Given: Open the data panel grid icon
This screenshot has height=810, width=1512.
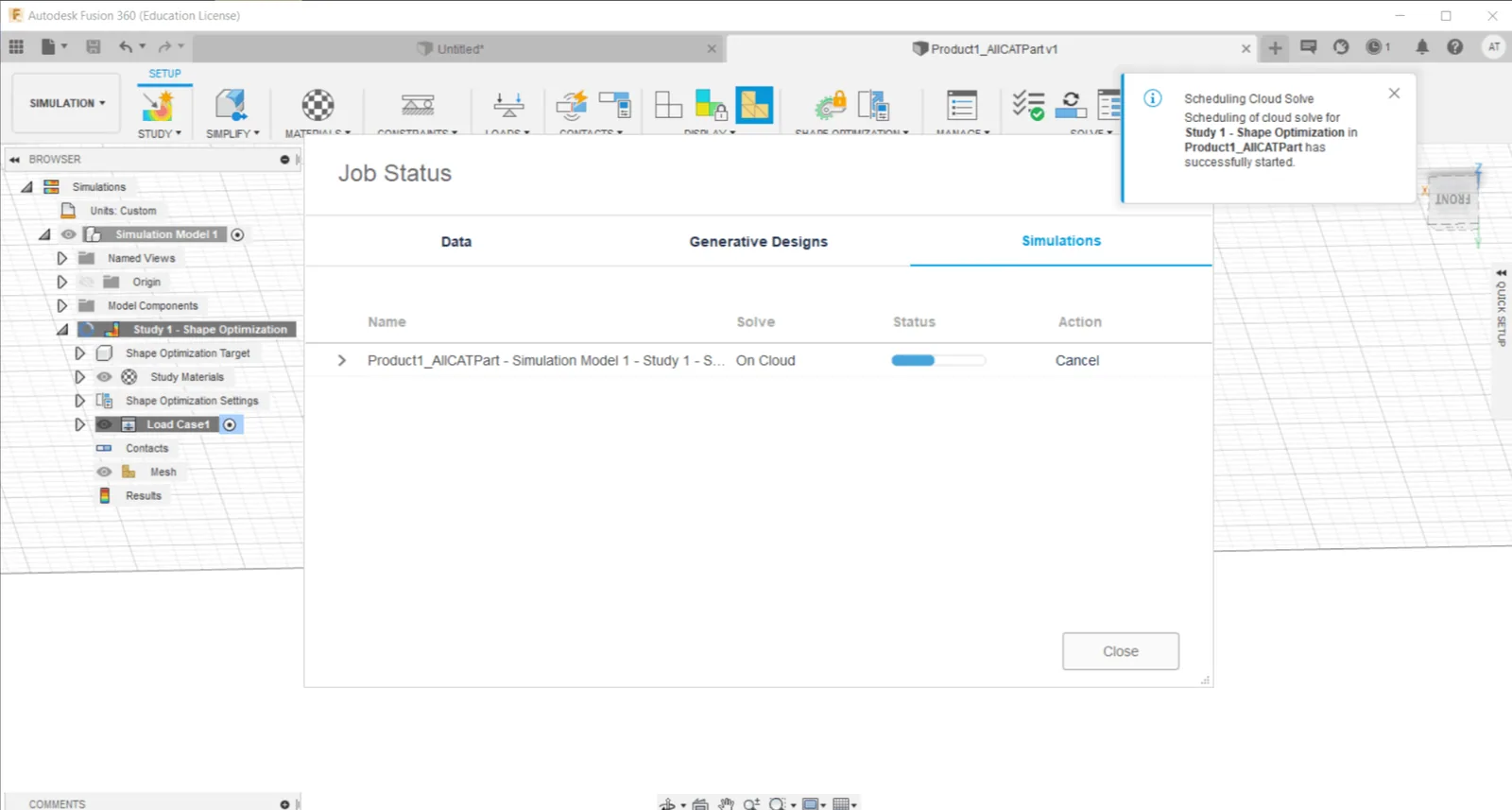Looking at the screenshot, I should point(16,46).
